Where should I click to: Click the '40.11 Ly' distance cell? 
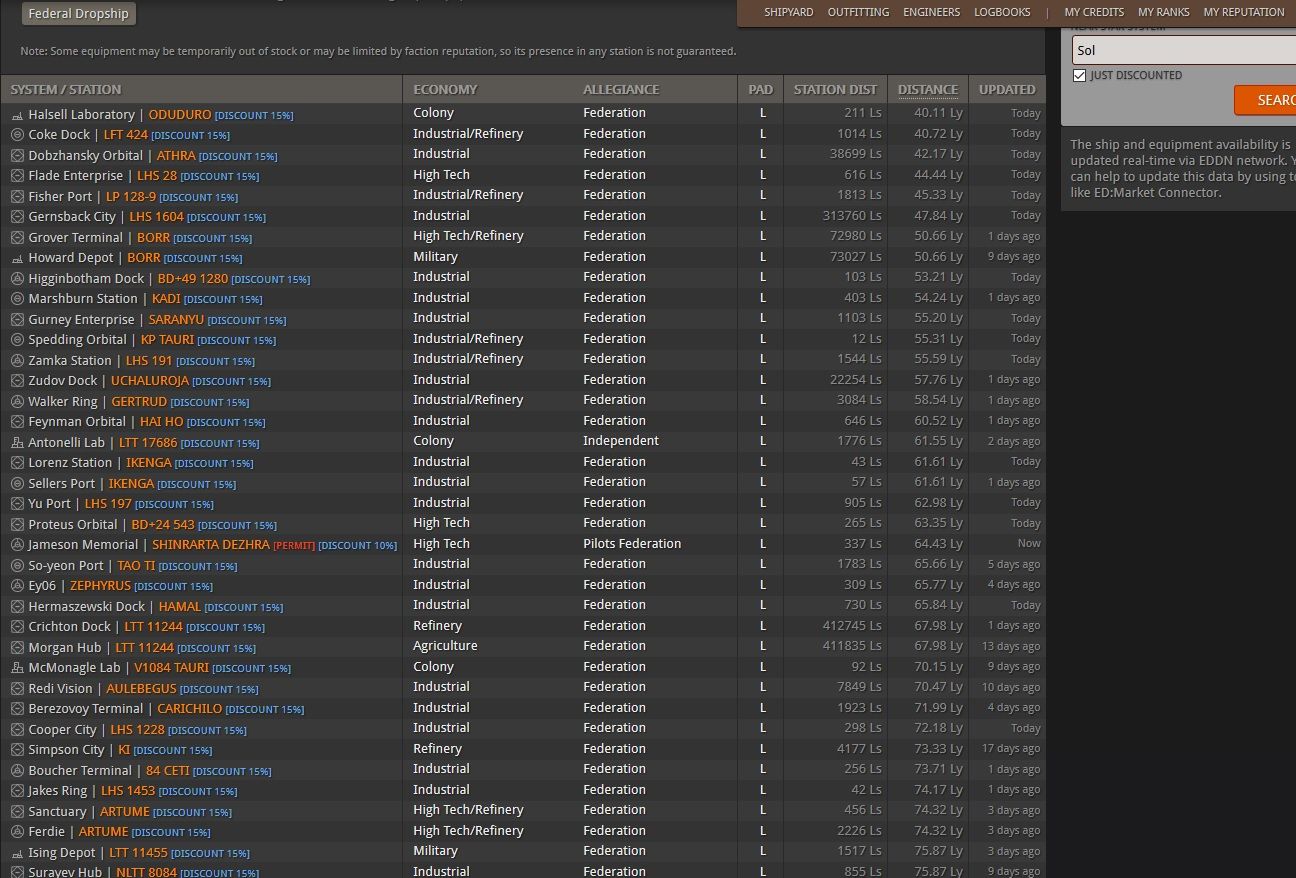(938, 113)
